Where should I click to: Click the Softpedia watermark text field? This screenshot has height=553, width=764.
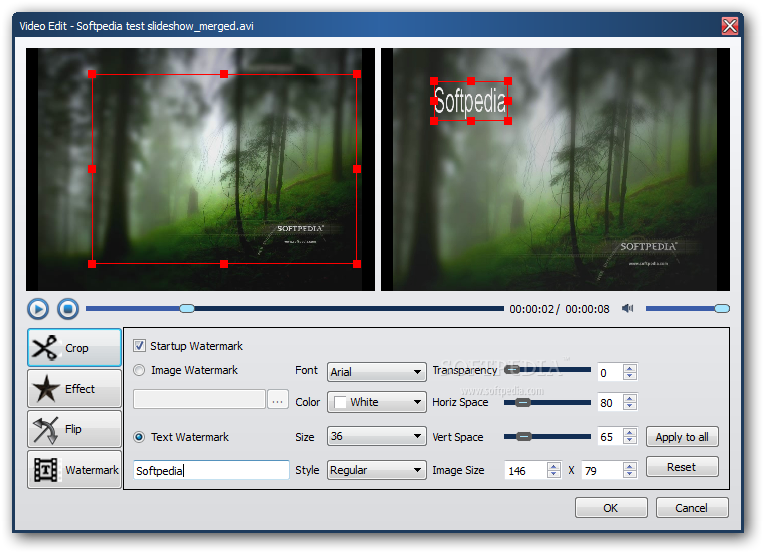point(211,470)
